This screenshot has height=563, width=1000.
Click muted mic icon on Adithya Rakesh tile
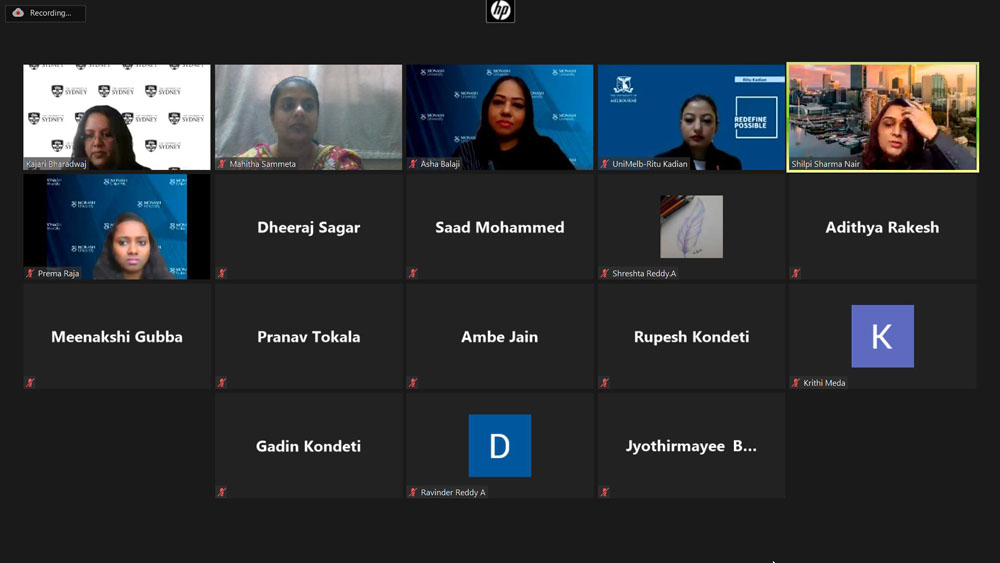(x=796, y=274)
